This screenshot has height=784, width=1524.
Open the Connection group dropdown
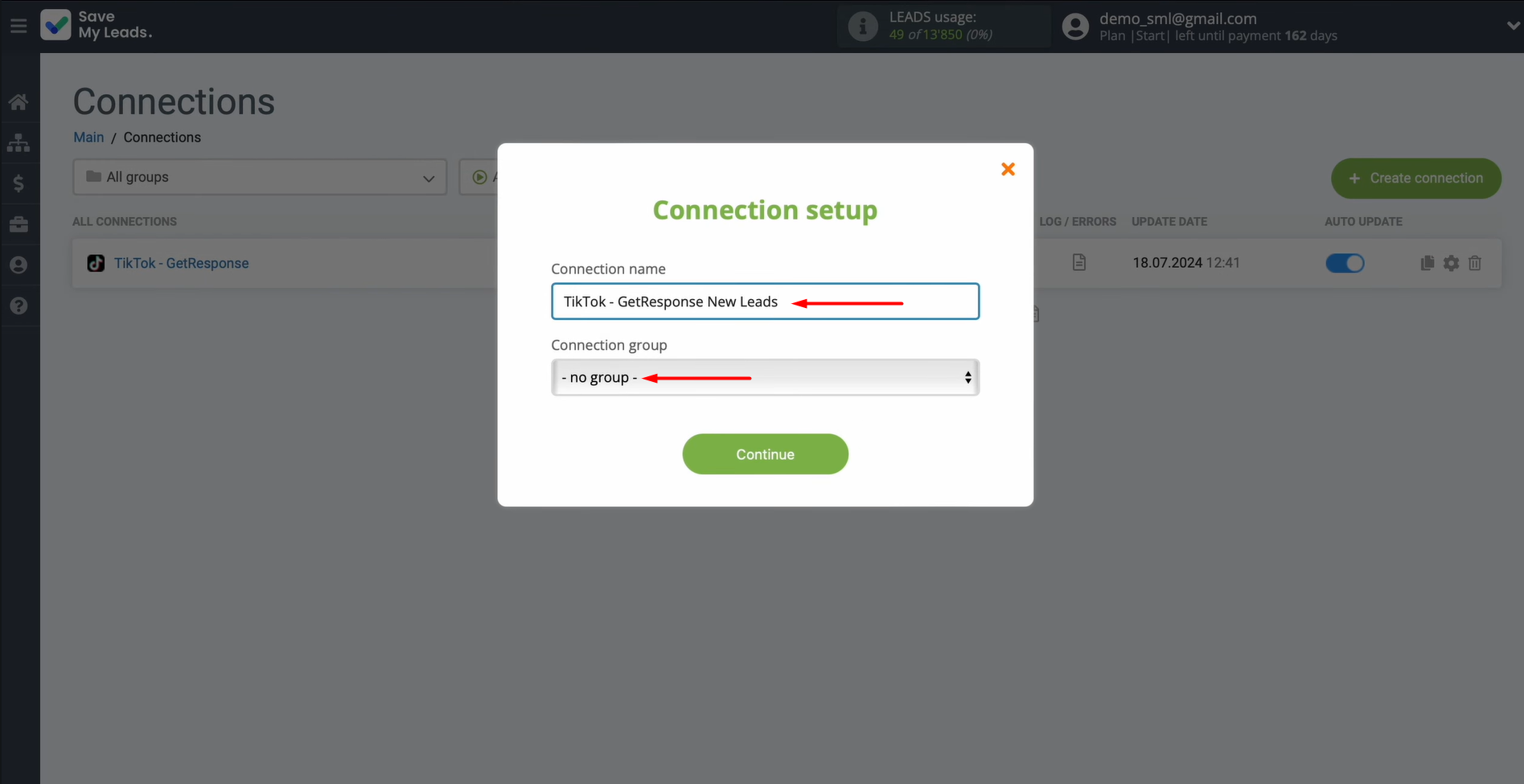[x=764, y=377]
